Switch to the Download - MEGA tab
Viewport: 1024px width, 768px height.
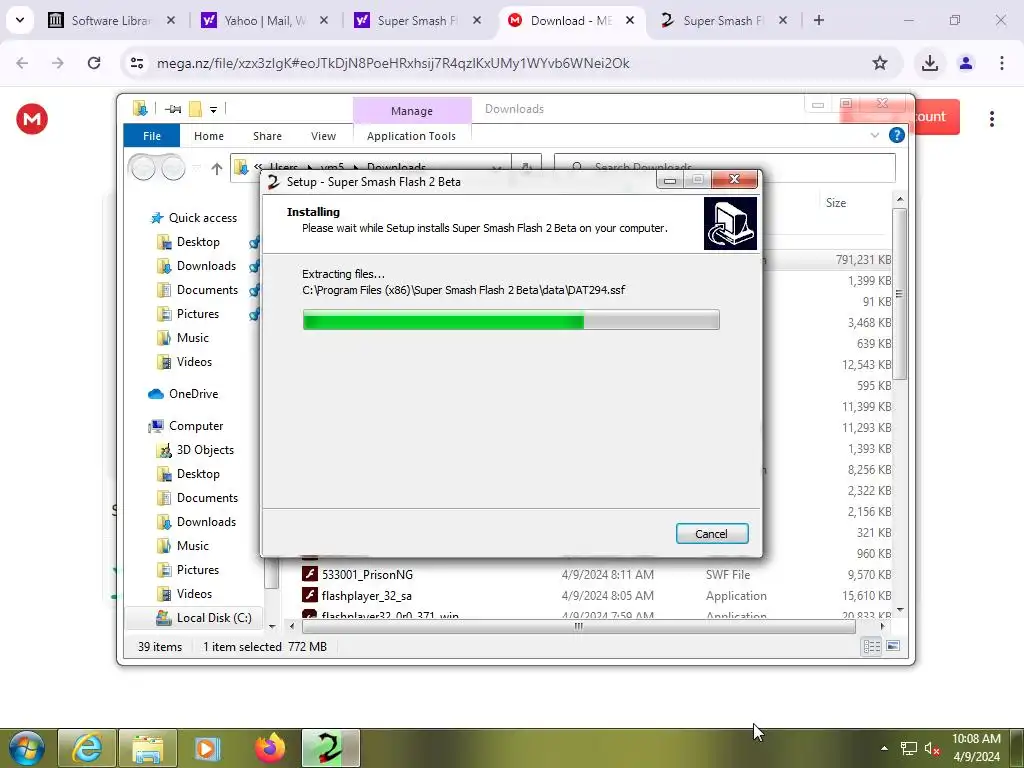click(x=571, y=20)
